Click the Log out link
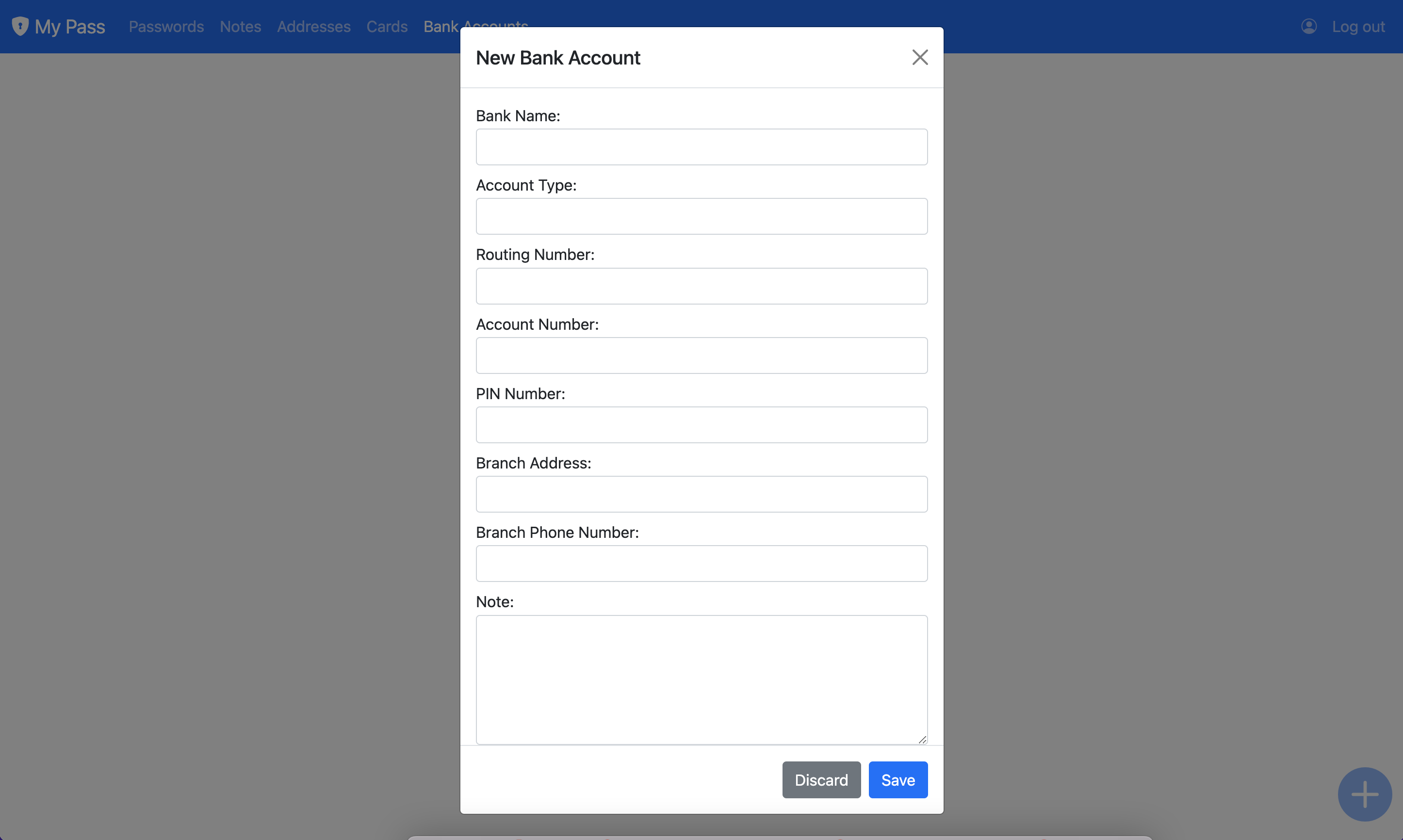This screenshot has height=840, width=1403. pyautogui.click(x=1358, y=27)
